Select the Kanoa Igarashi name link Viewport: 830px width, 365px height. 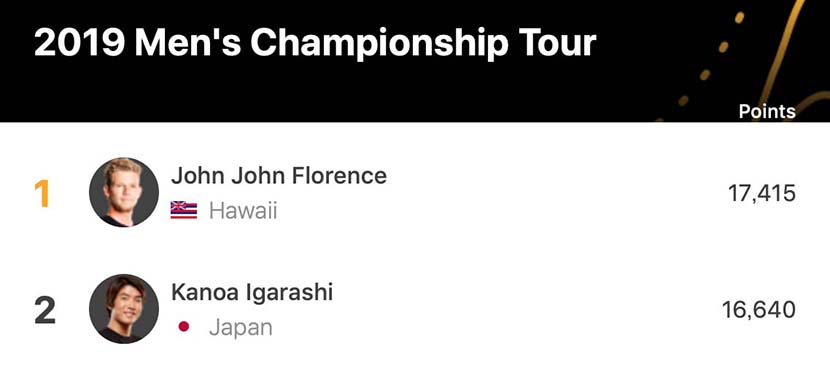click(252, 293)
